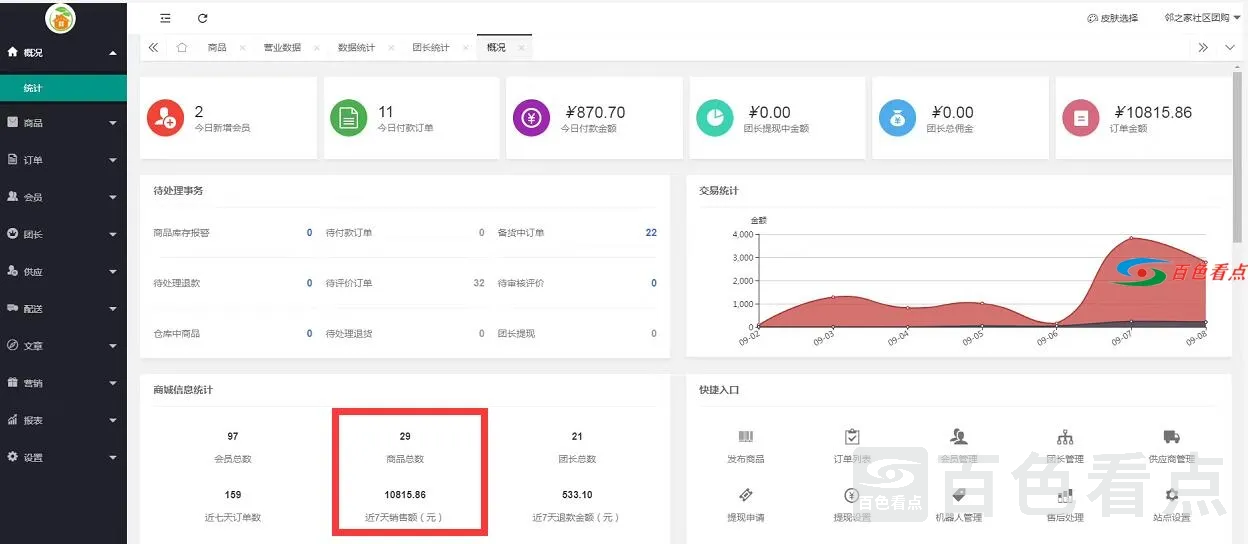Open the tab options chevron dropdown
Viewport: 1248px width, 544px height.
tap(1230, 47)
